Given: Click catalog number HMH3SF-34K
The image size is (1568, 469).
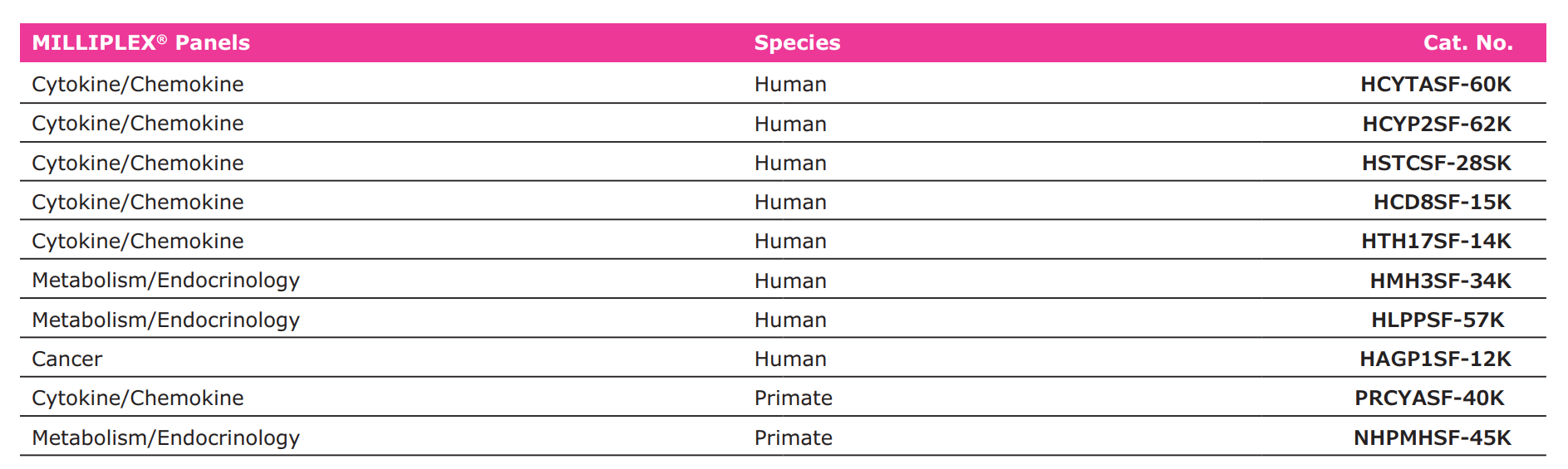Looking at the screenshot, I should coord(1440,281).
